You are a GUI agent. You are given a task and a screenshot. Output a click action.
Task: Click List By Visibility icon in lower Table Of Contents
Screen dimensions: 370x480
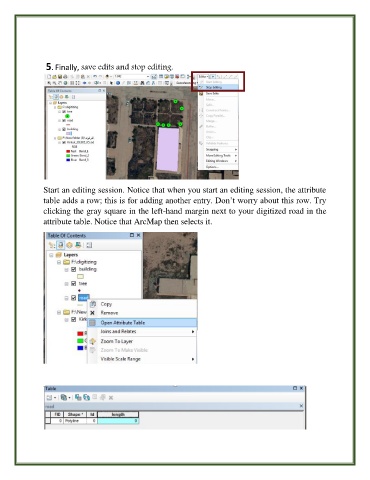point(69,245)
